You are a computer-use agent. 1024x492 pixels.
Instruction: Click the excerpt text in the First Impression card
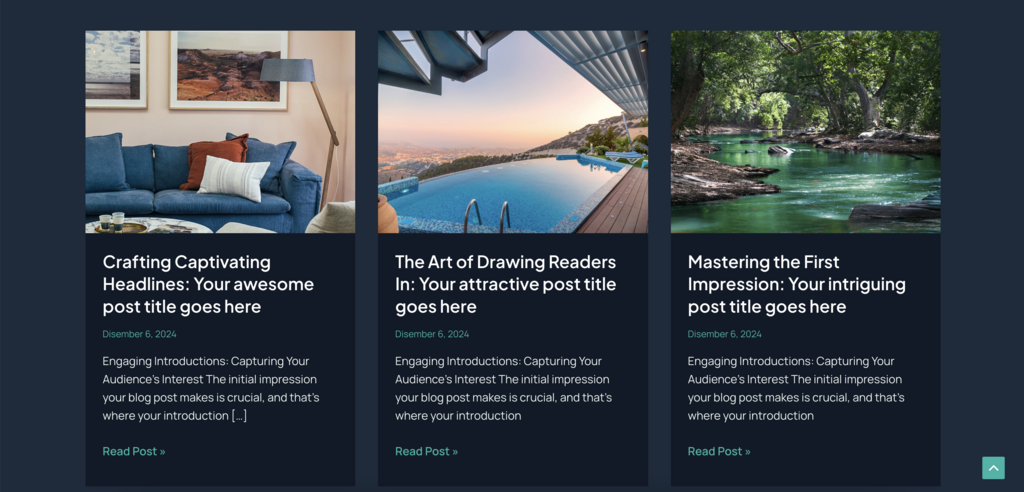[796, 388]
